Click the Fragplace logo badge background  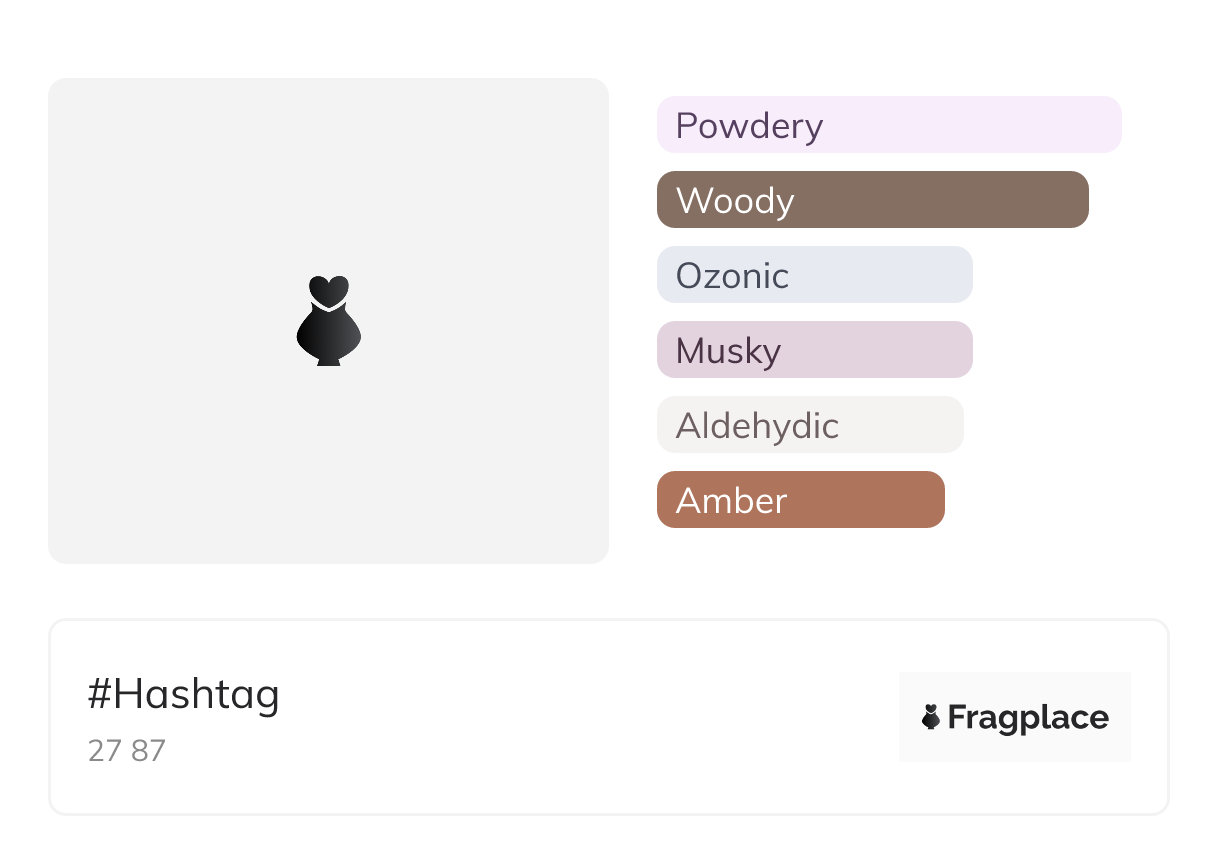(1015, 686)
